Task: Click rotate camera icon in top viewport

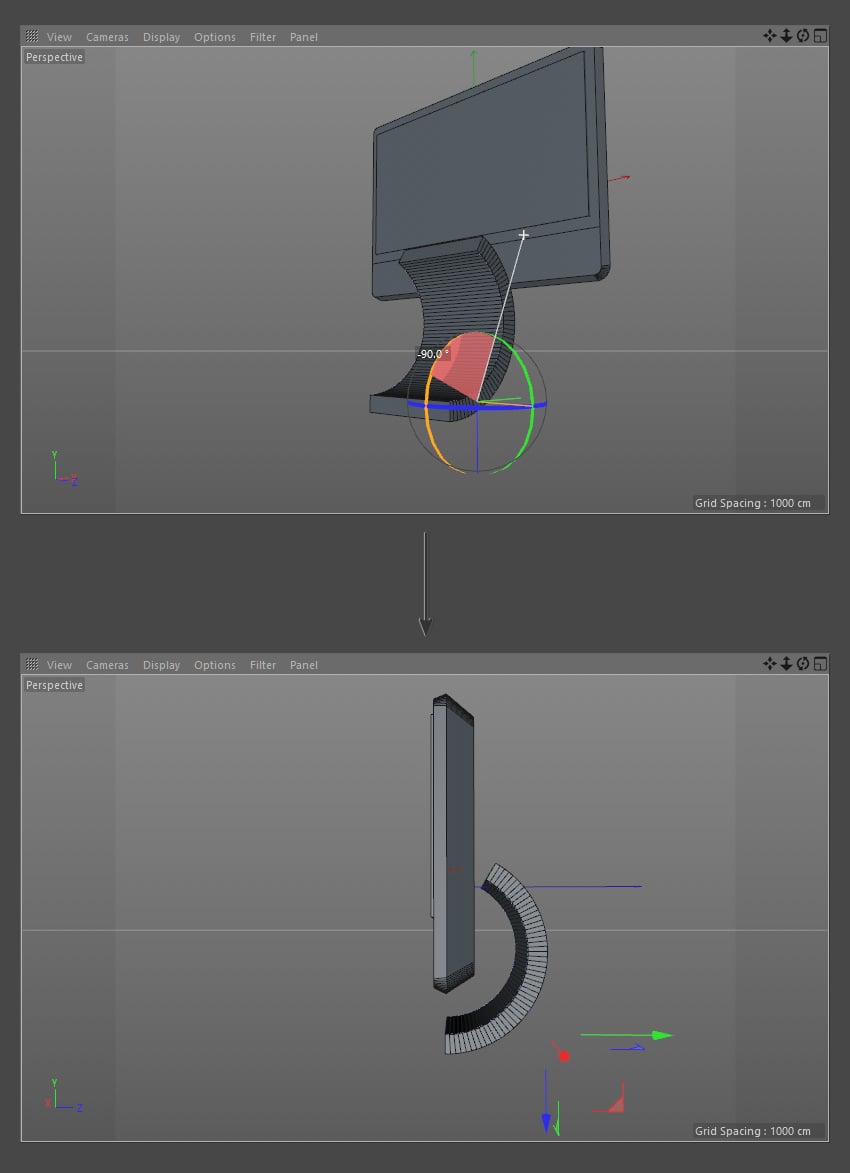Action: pyautogui.click(x=803, y=35)
